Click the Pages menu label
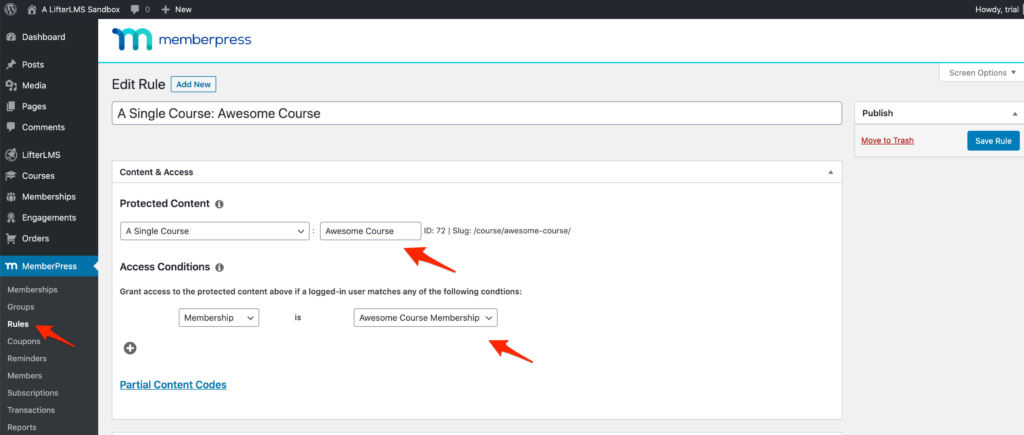The height and width of the screenshot is (435, 1024). 34,106
